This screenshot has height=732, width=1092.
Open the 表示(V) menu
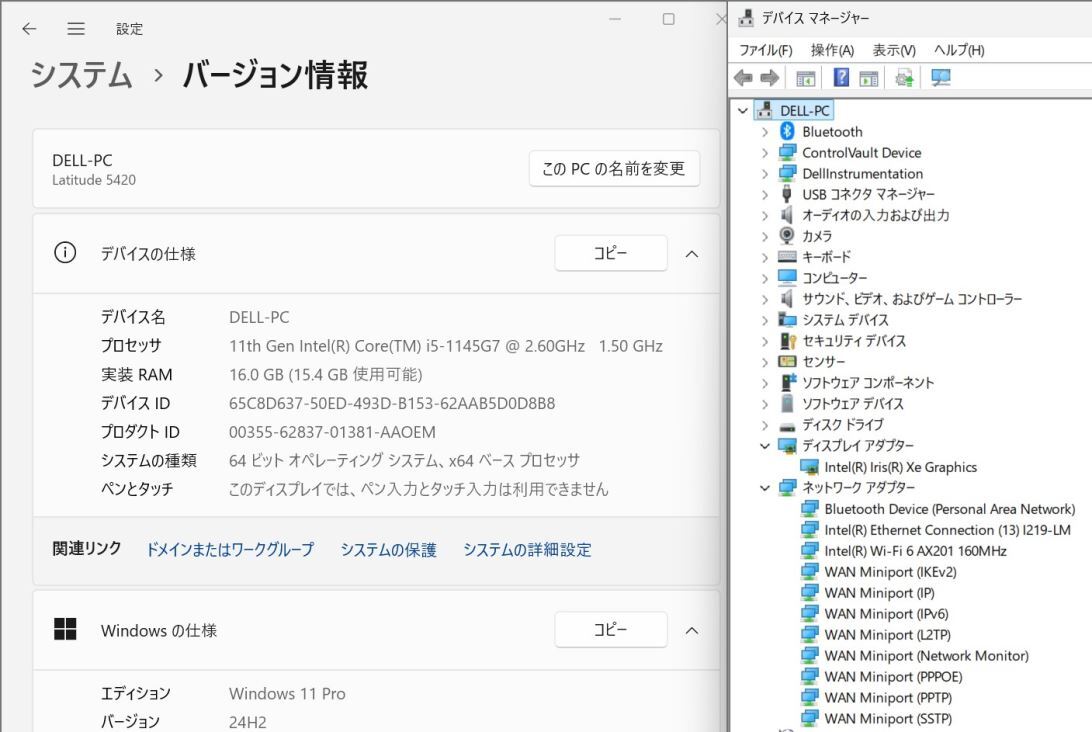[x=894, y=50]
